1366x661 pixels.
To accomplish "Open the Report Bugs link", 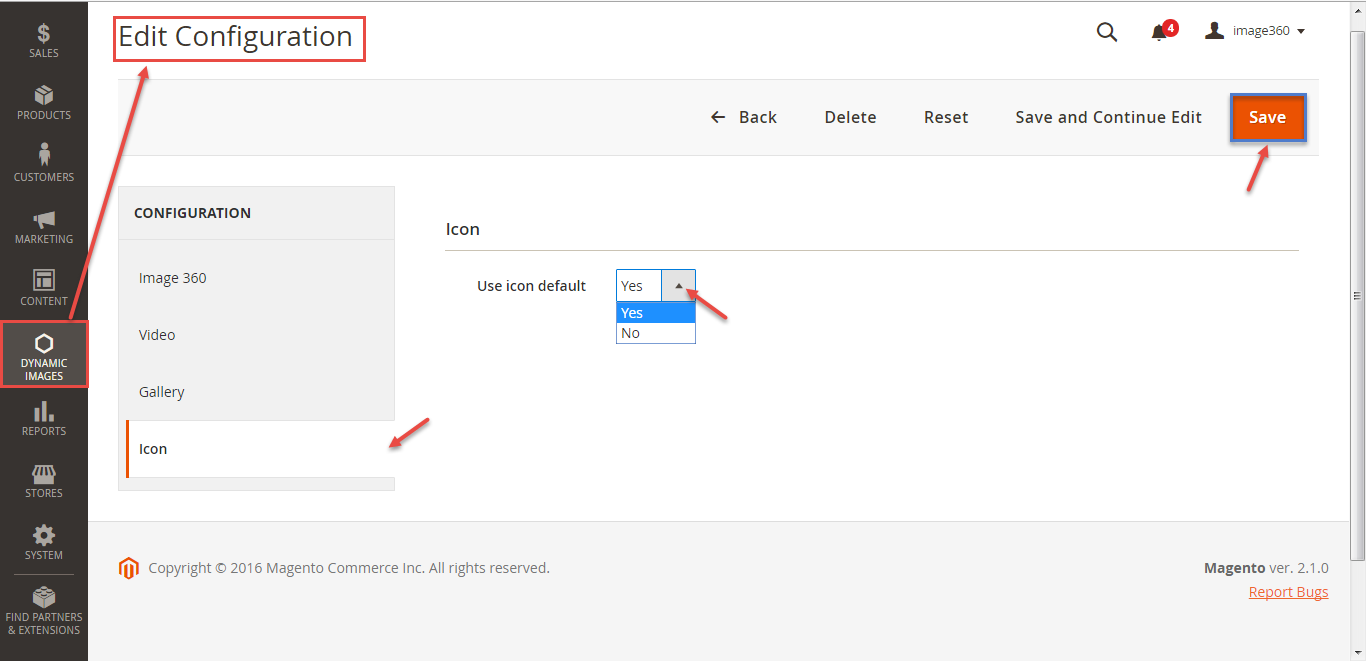I will 1288,592.
